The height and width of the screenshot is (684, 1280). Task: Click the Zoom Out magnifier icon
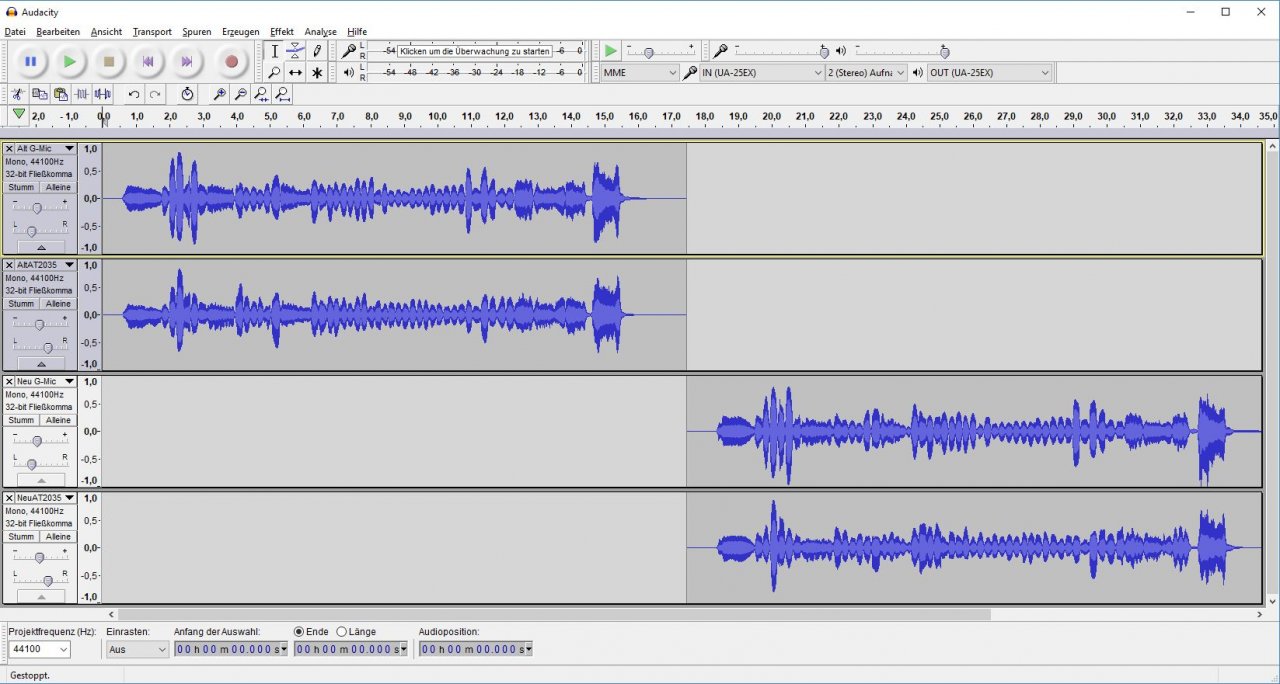coord(240,94)
